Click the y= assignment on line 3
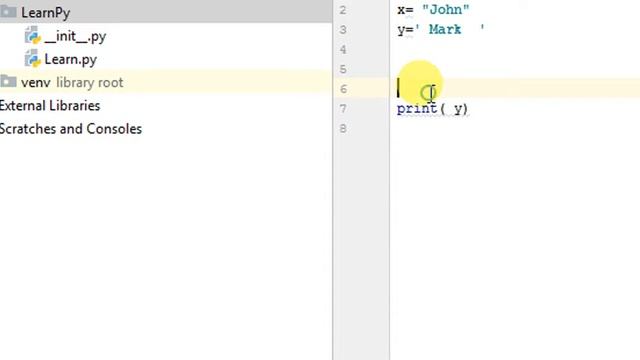The image size is (640, 360). [x=405, y=30]
